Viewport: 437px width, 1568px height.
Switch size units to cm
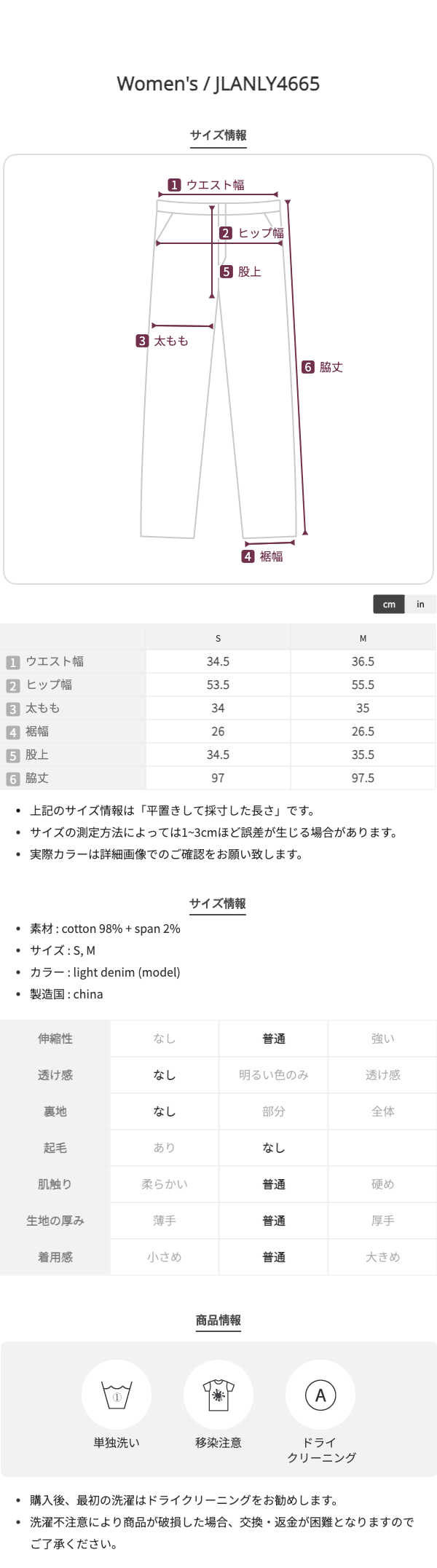(389, 604)
